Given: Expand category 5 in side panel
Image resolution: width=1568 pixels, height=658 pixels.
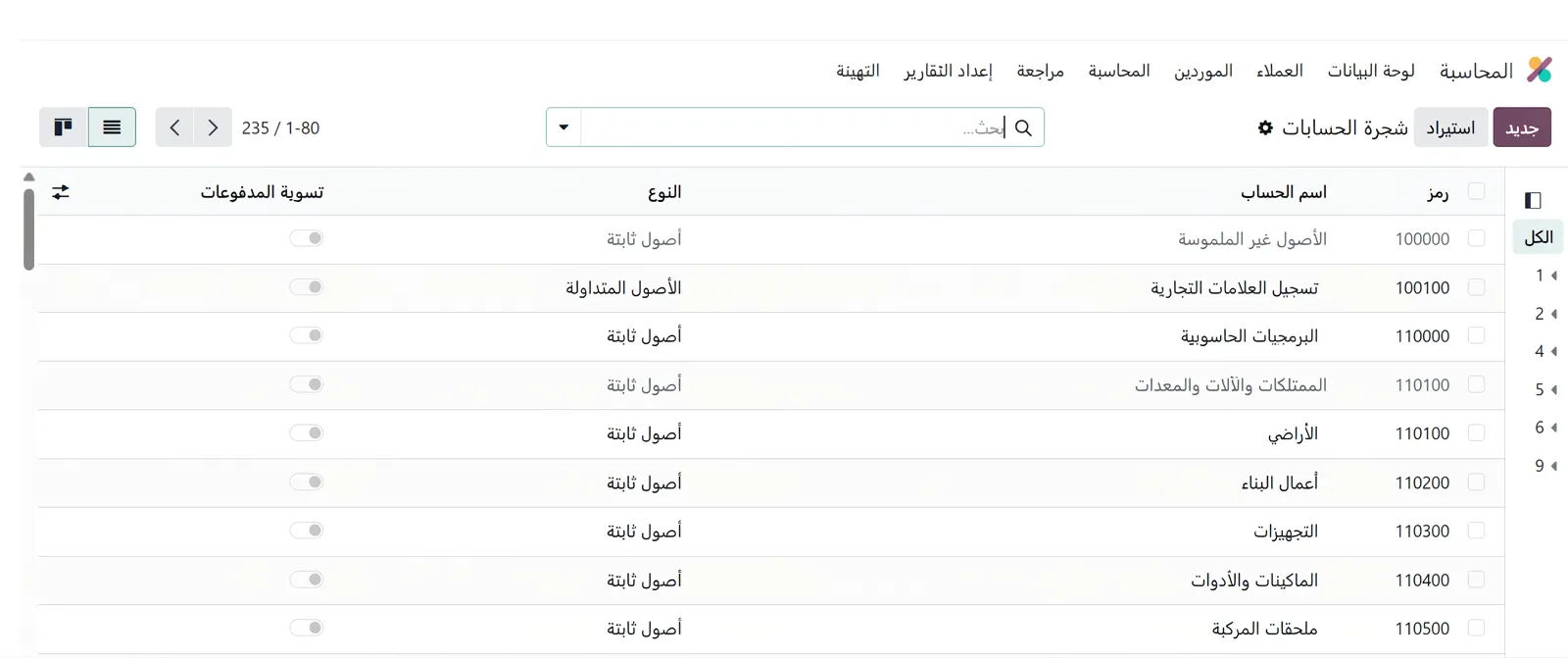Looking at the screenshot, I should [1553, 389].
